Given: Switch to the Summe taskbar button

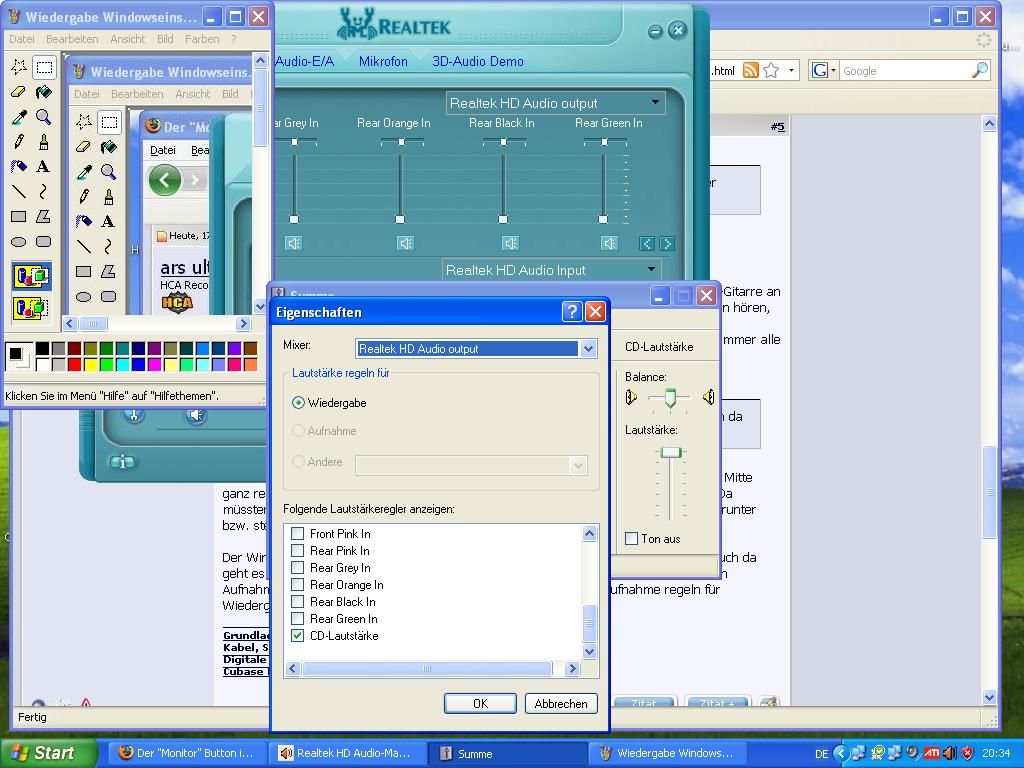Looking at the screenshot, I should [509, 753].
